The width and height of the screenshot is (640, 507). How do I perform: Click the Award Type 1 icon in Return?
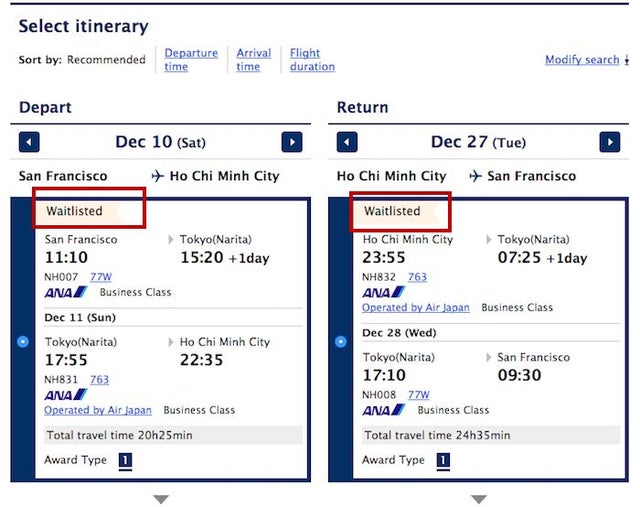point(443,461)
